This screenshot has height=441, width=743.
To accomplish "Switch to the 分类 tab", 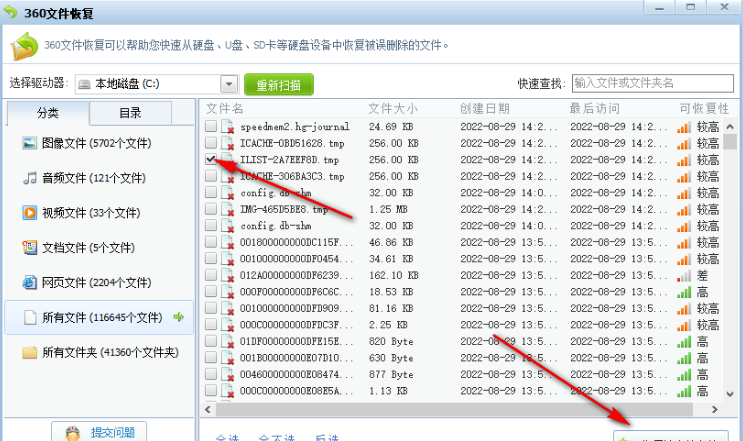I will (x=48, y=114).
